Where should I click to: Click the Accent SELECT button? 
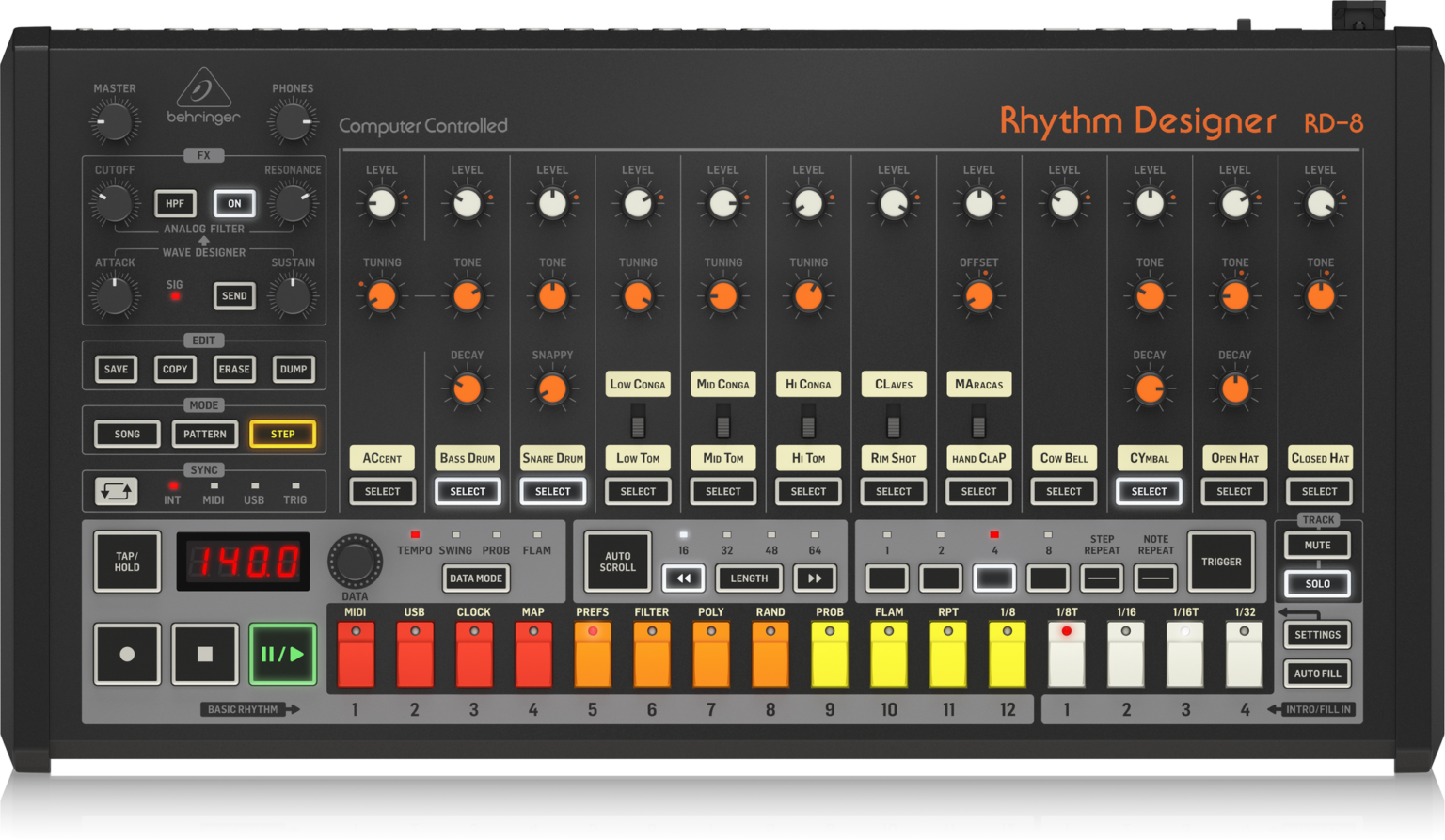[382, 491]
